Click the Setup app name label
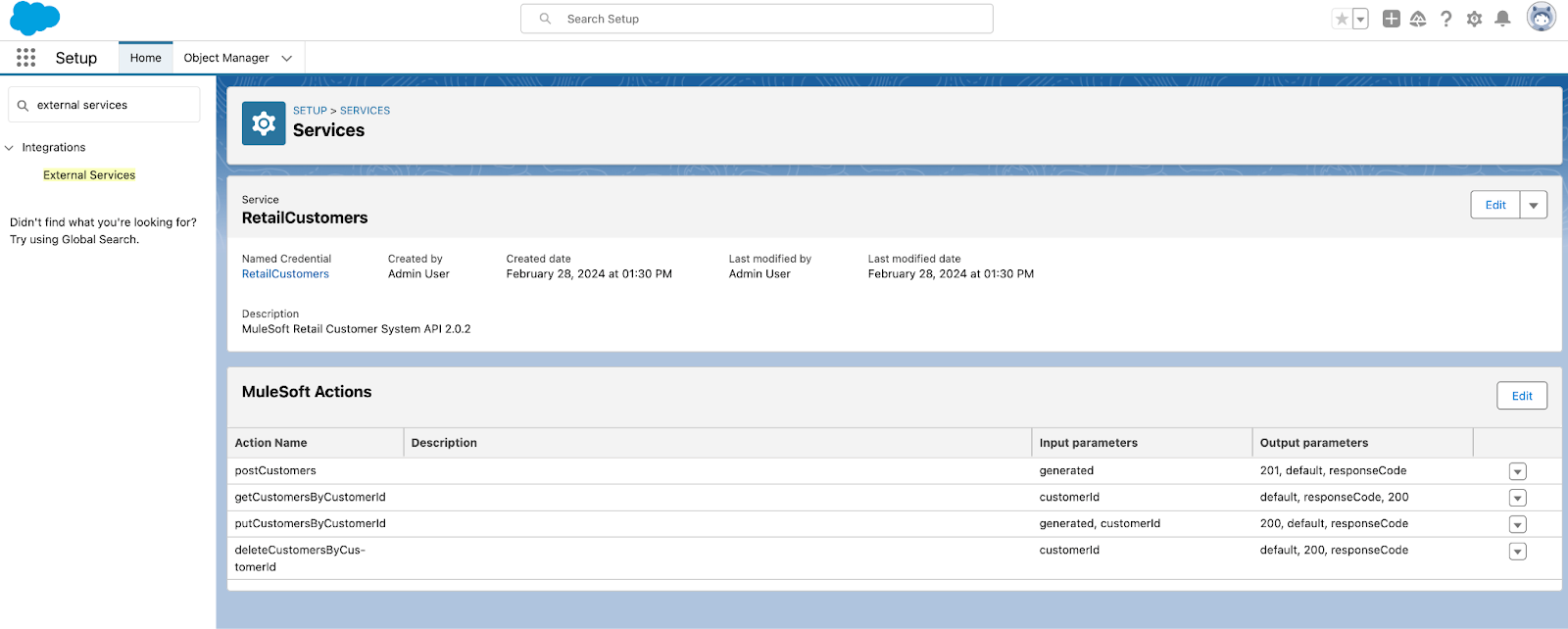Image resolution: width=1568 pixels, height=629 pixels. [76, 58]
